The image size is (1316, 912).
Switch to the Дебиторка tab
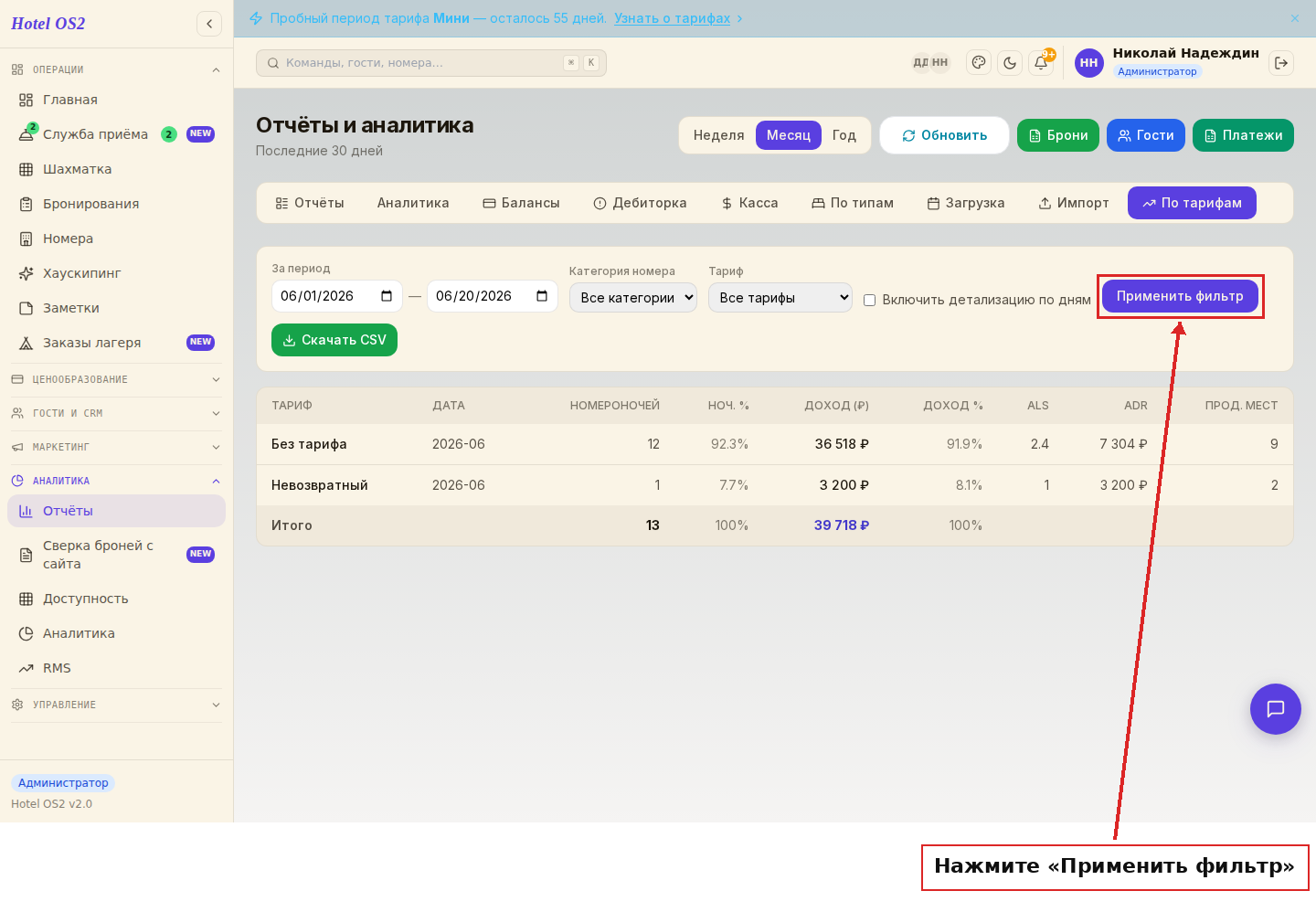(x=640, y=203)
